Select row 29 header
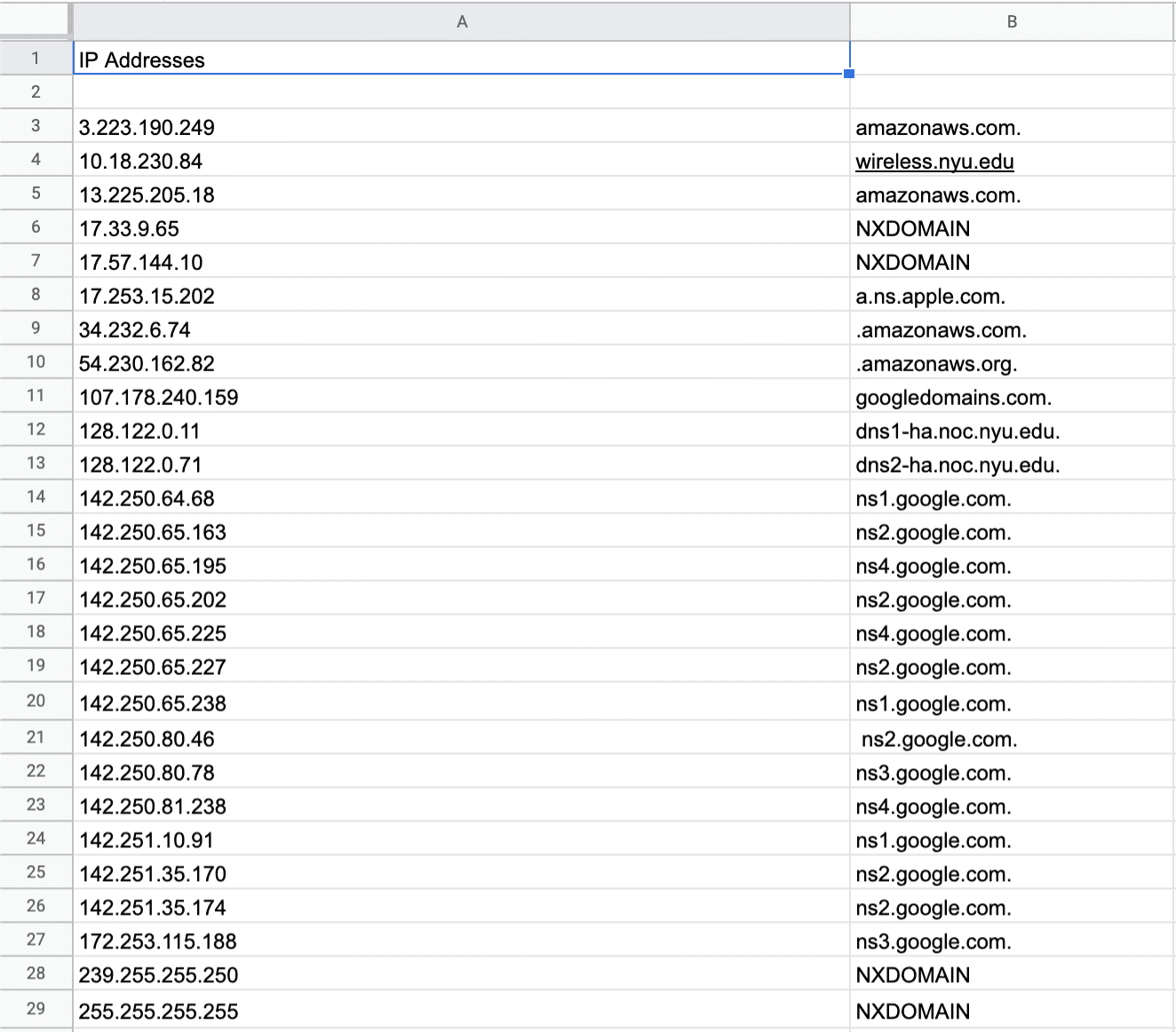1176x1032 pixels. point(36,1009)
